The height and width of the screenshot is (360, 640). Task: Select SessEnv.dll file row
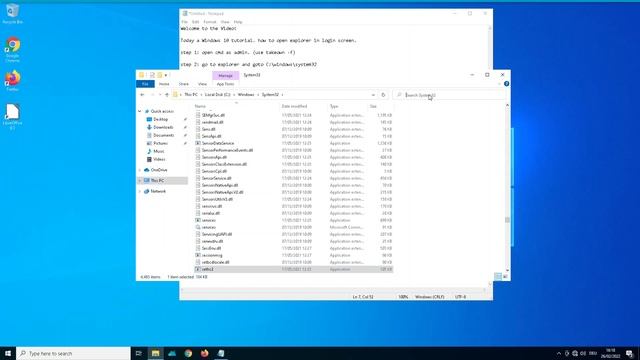click(293, 248)
